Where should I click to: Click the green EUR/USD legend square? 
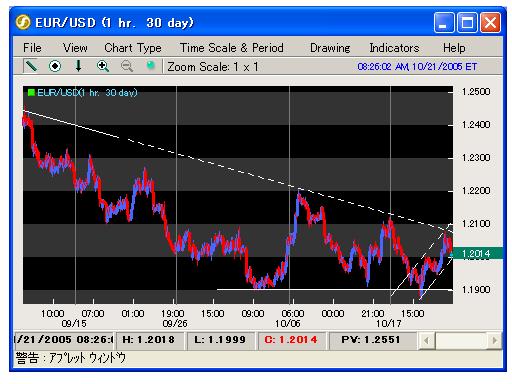click(x=31, y=92)
